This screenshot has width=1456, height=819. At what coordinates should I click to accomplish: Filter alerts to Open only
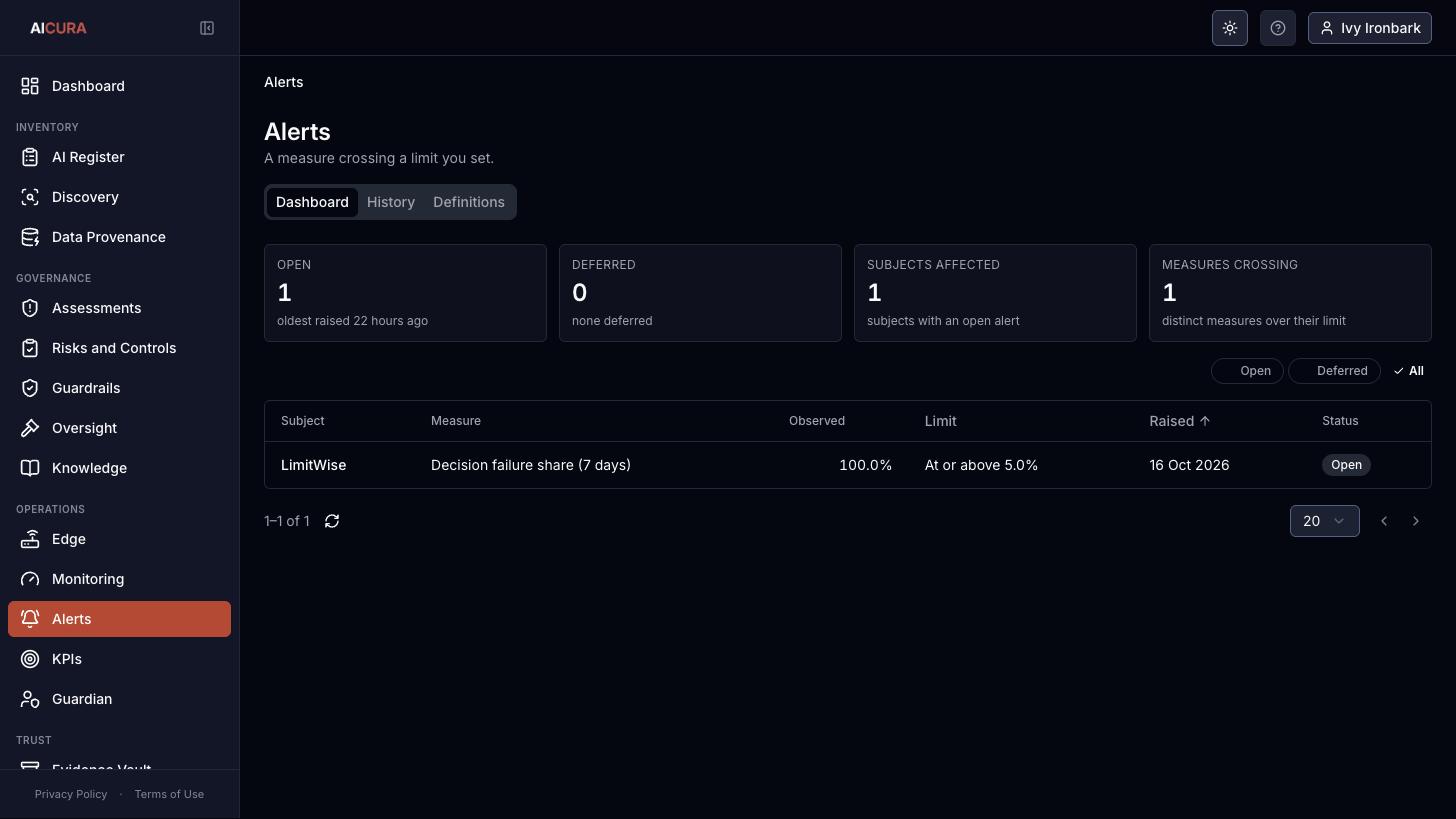pos(1247,371)
